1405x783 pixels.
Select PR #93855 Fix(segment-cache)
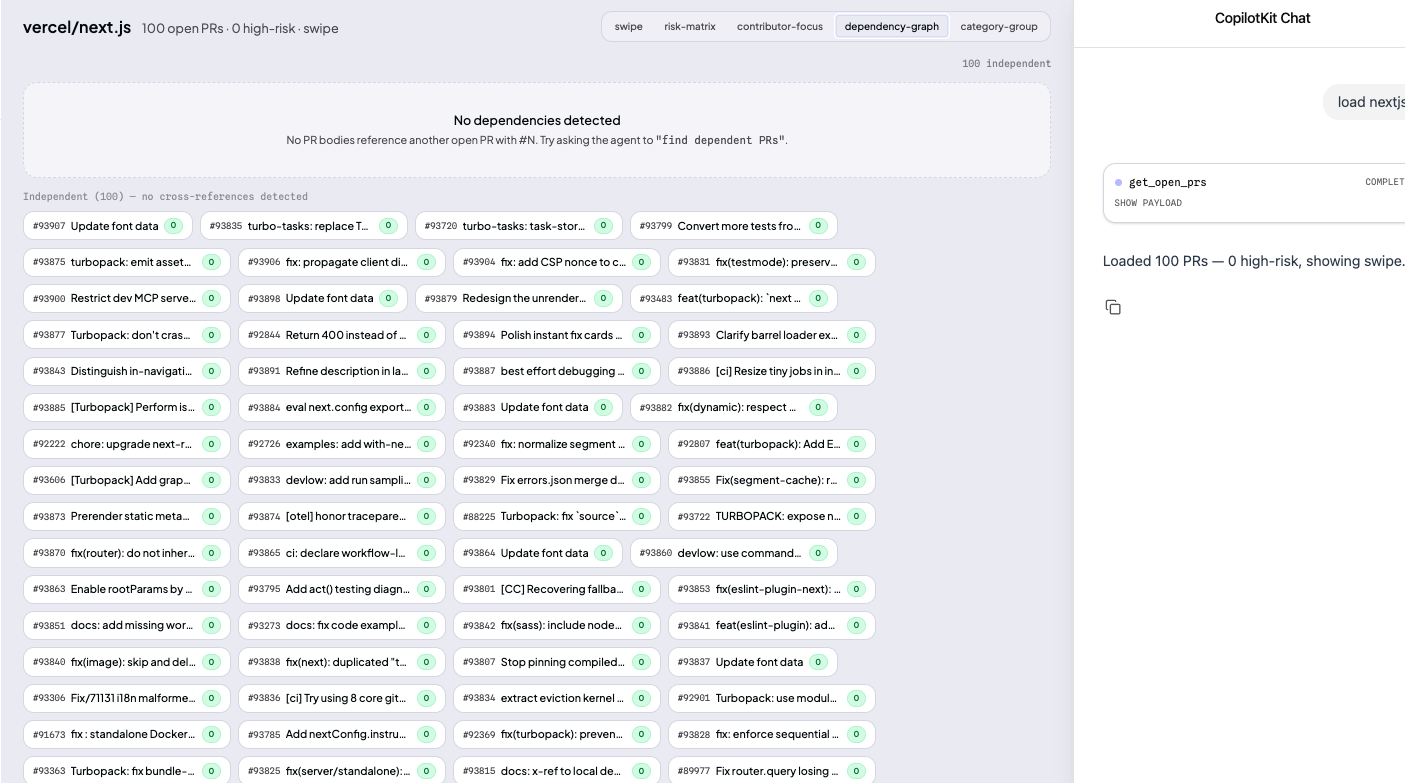772,480
